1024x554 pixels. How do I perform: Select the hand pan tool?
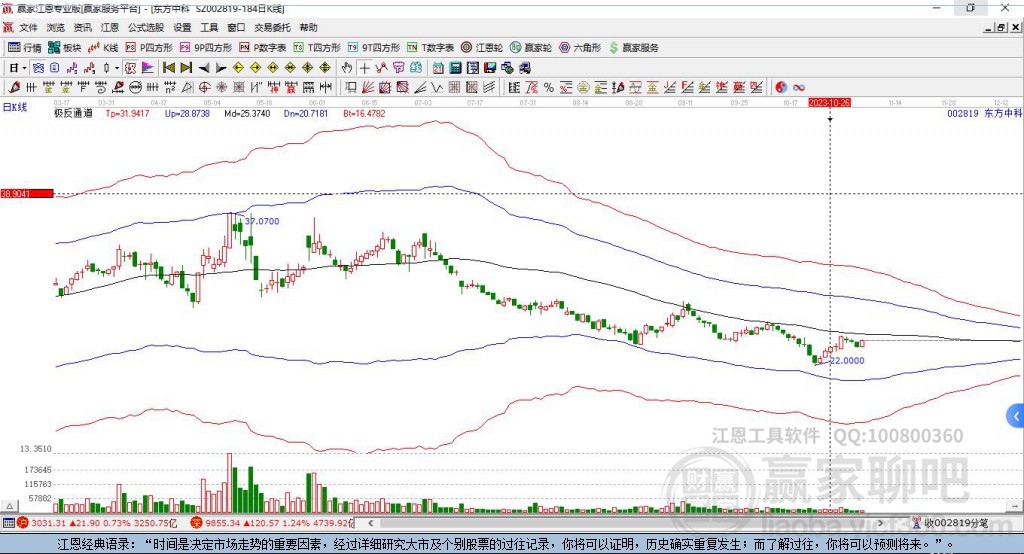(346, 68)
